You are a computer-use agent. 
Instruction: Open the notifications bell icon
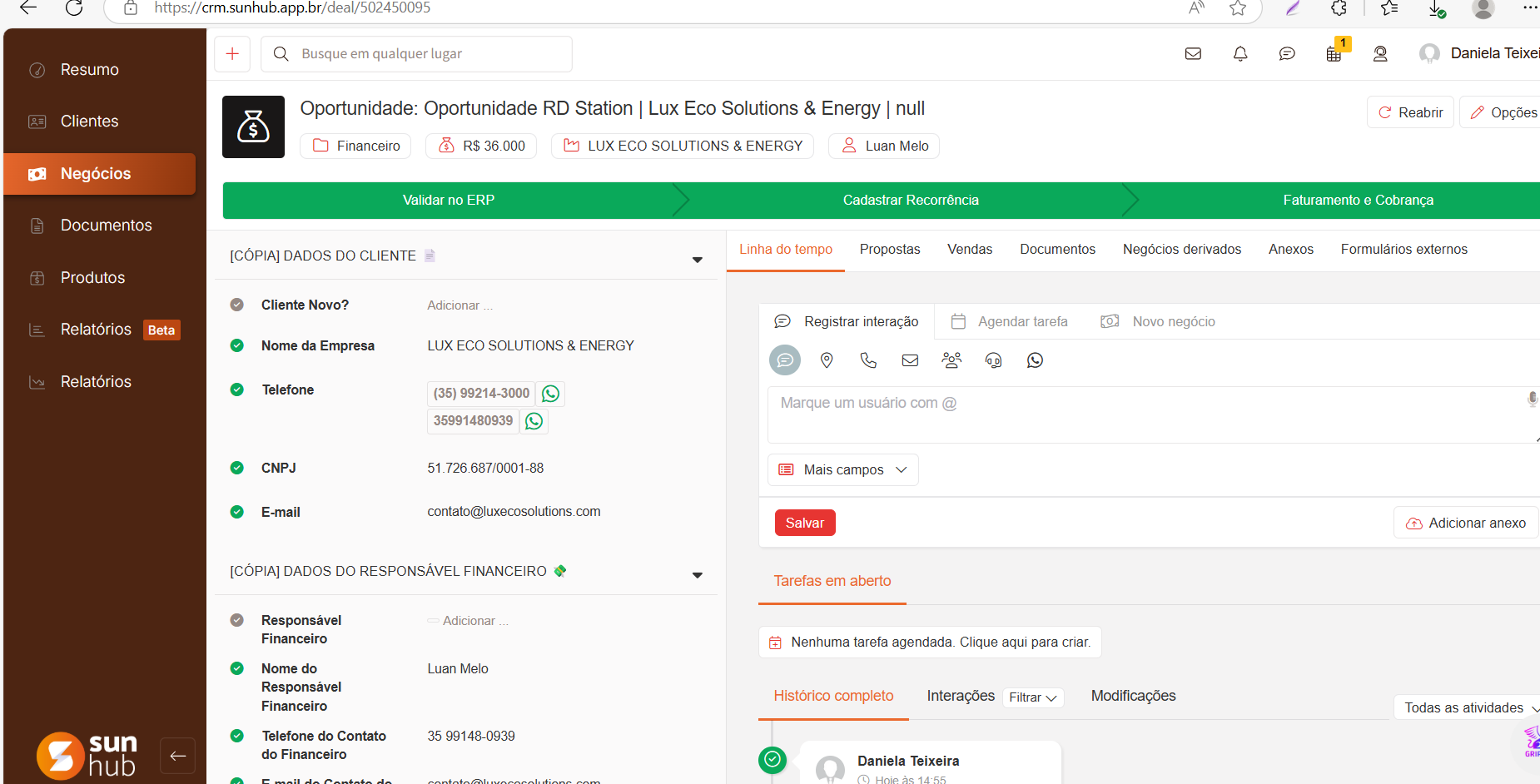pos(1240,54)
